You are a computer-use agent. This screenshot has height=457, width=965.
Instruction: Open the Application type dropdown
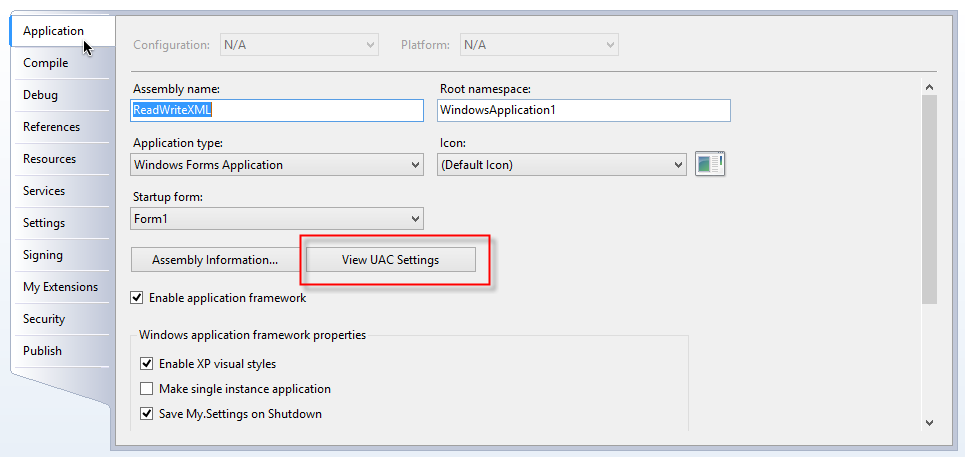[277, 165]
